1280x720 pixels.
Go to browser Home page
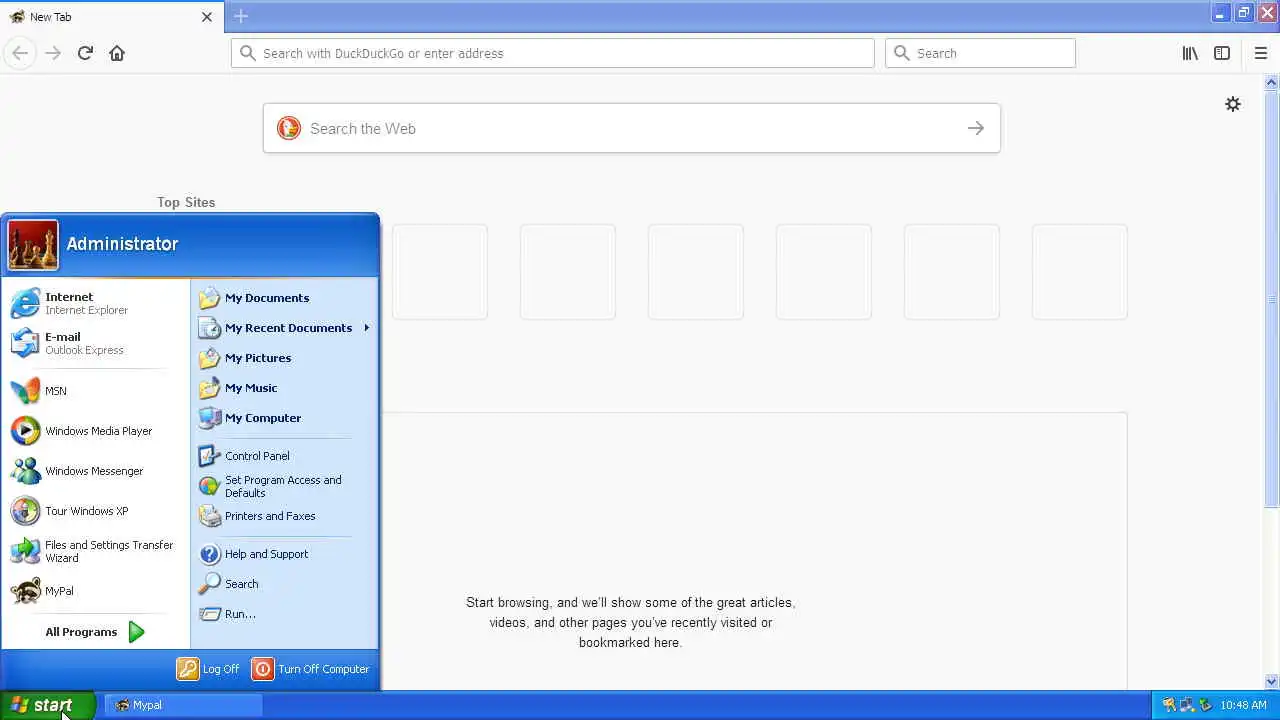pos(117,53)
